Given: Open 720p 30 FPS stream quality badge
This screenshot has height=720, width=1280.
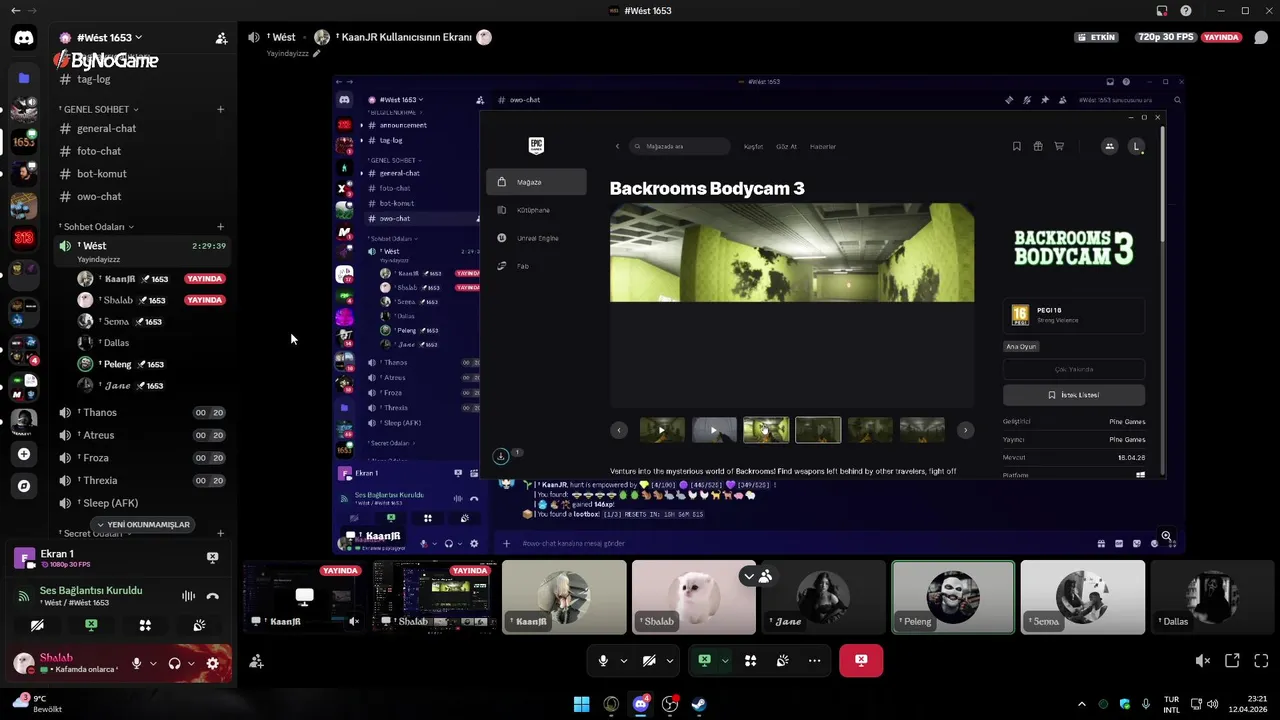Looking at the screenshot, I should 1165,37.
